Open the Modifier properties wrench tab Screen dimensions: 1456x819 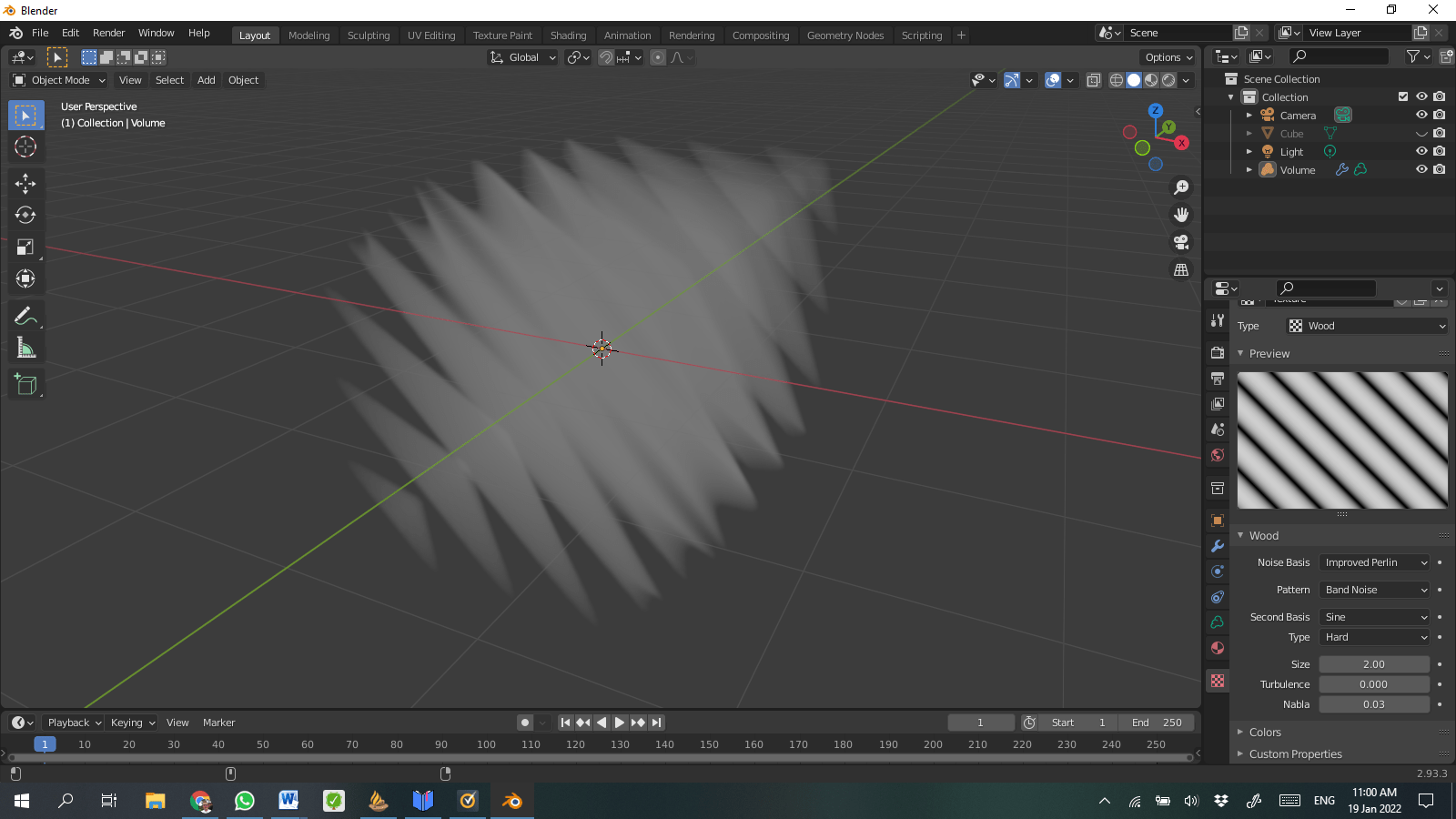click(1217, 546)
